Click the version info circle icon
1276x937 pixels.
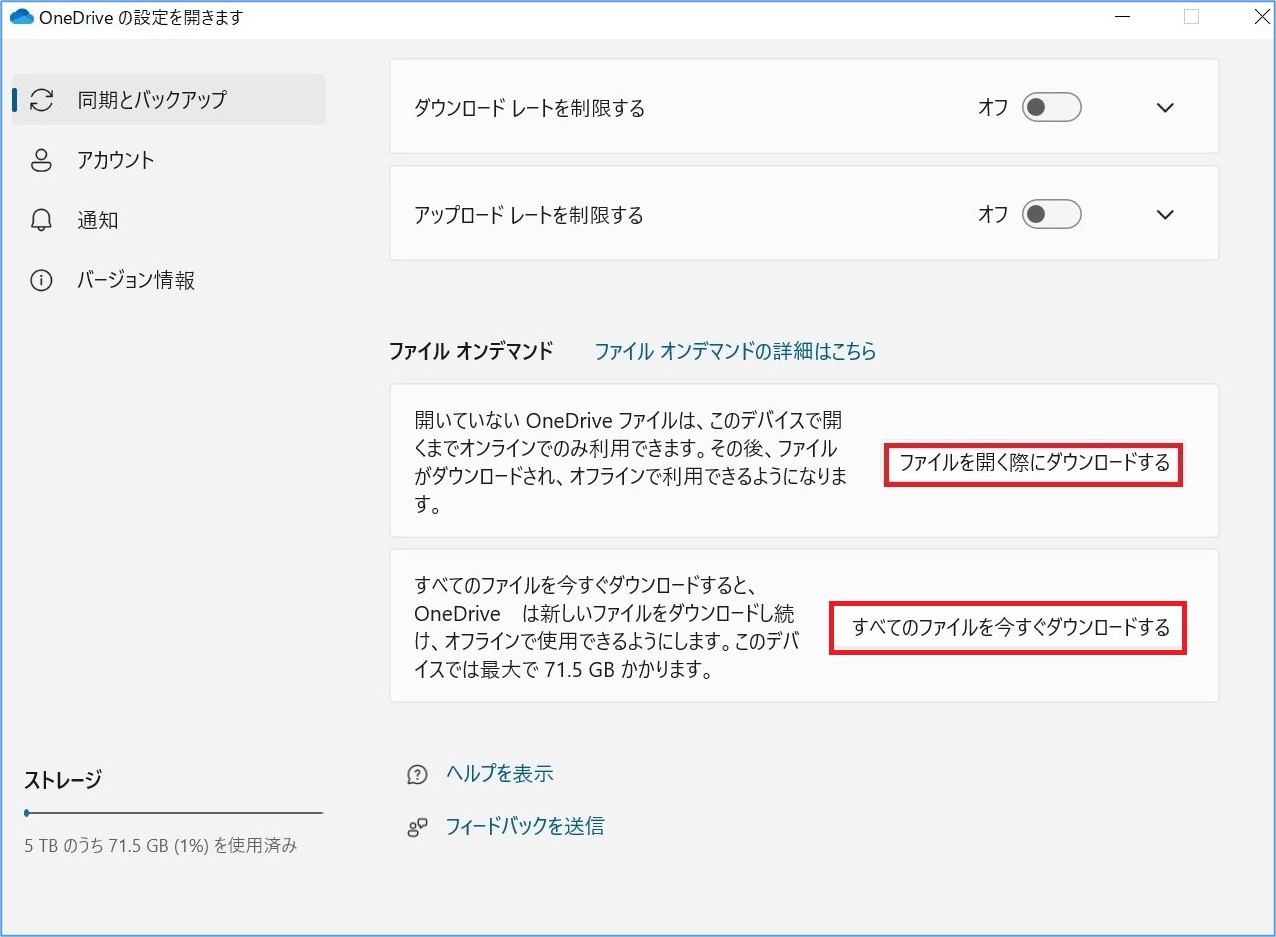40,280
